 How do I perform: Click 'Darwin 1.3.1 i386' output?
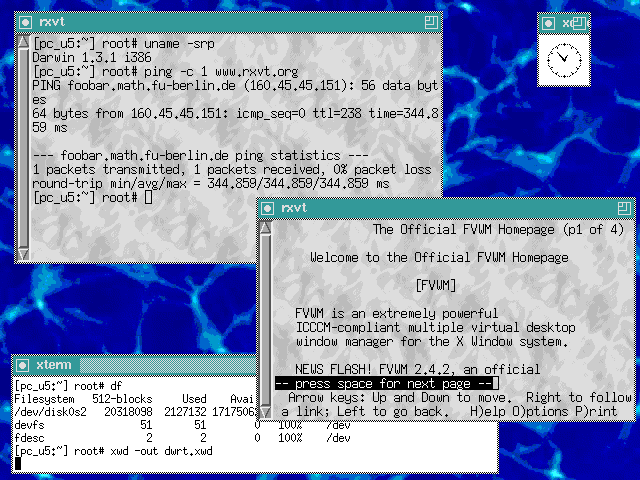click(92, 58)
